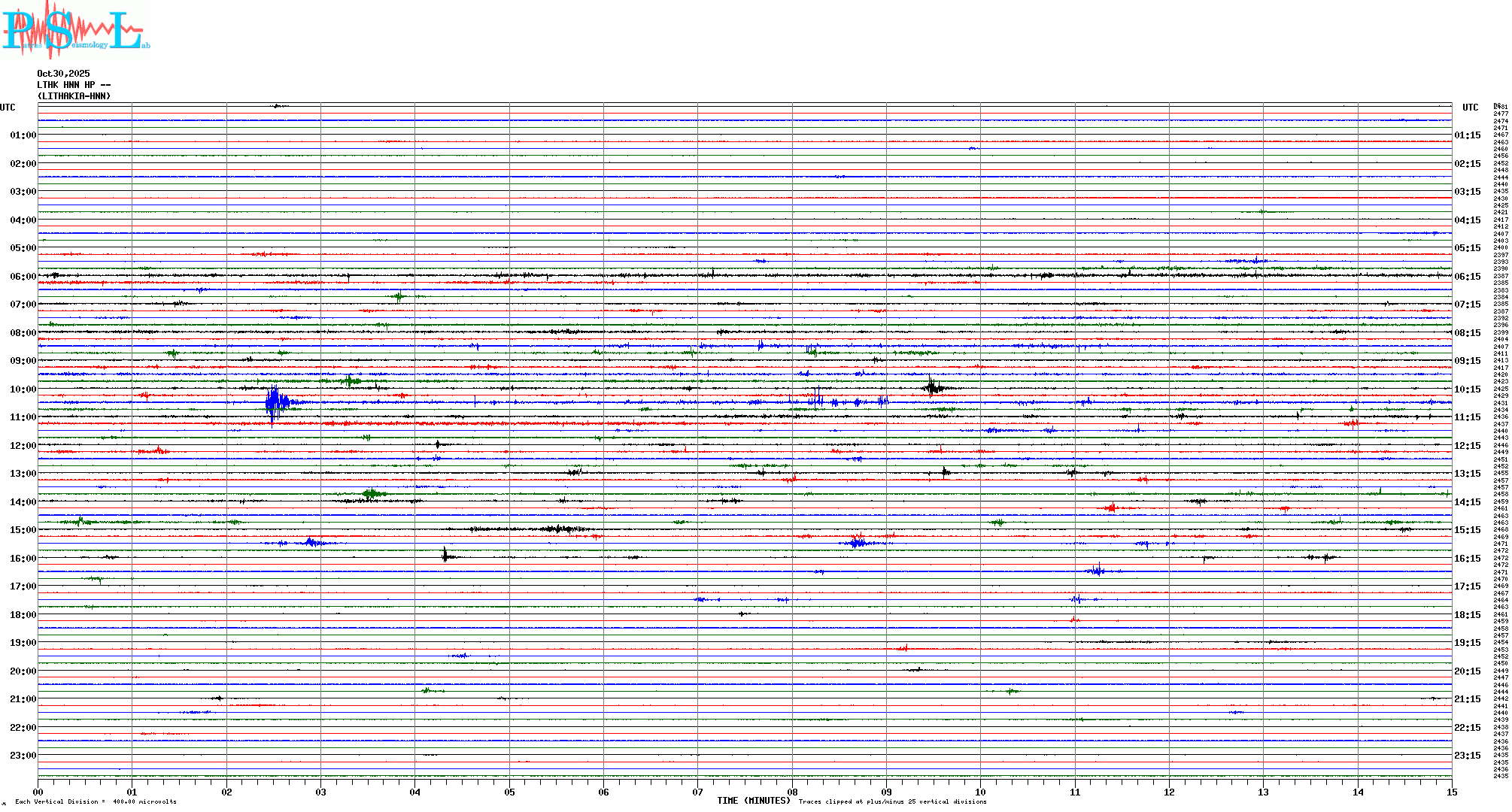Click the 01:15 time label on right

pos(1467,135)
